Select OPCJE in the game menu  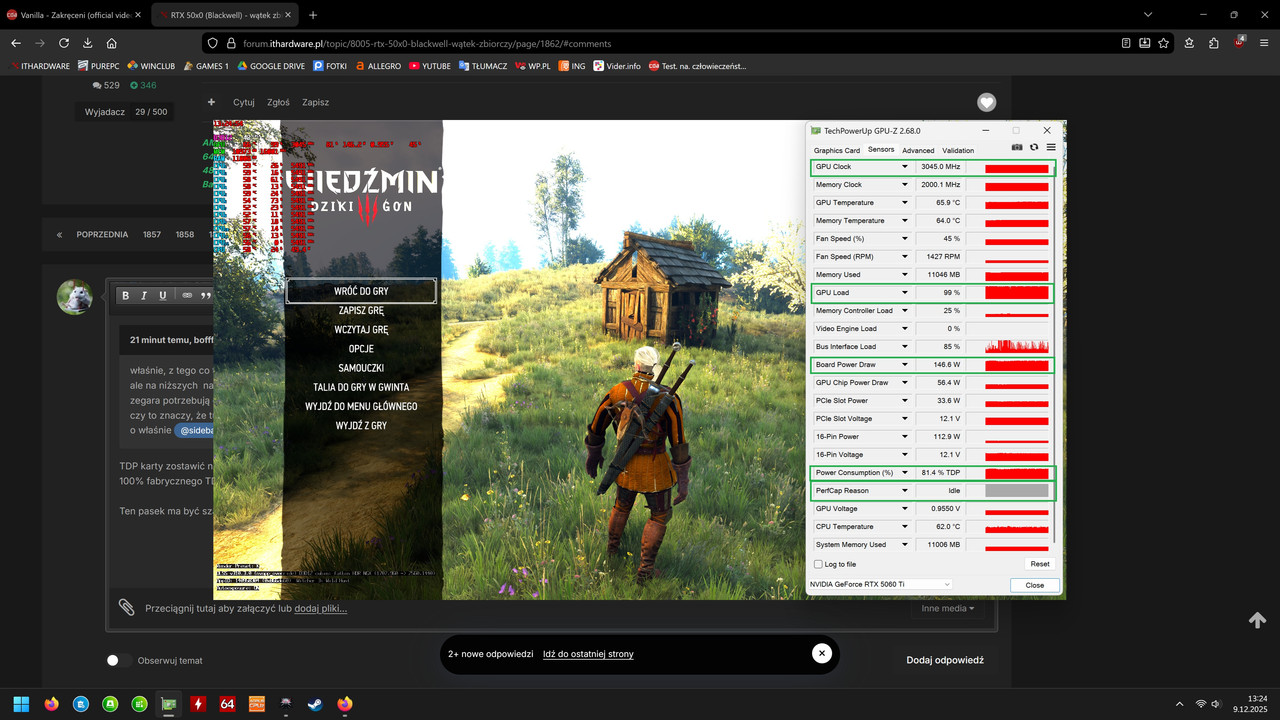click(361, 349)
